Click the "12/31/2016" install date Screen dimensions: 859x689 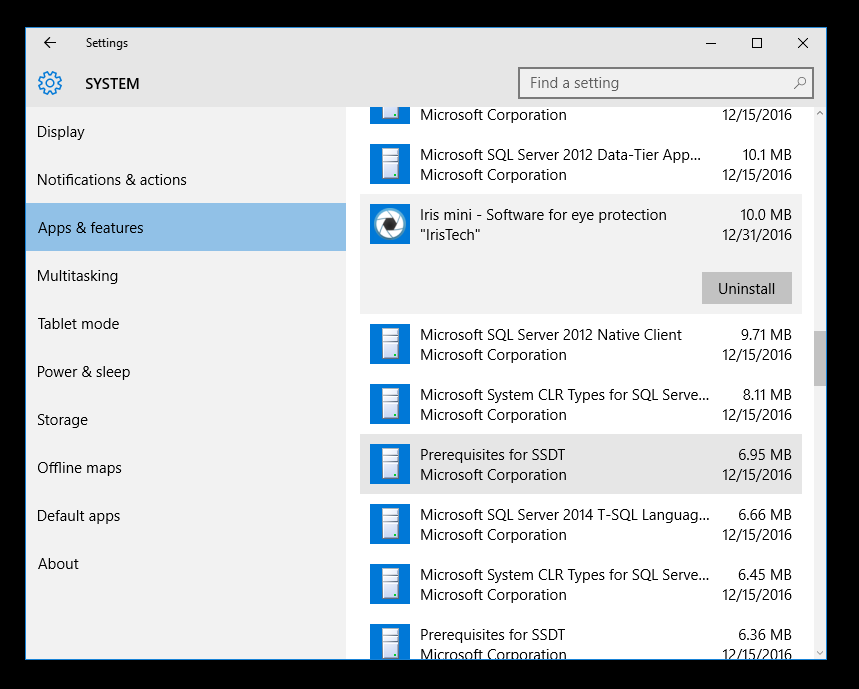pyautogui.click(x=757, y=235)
